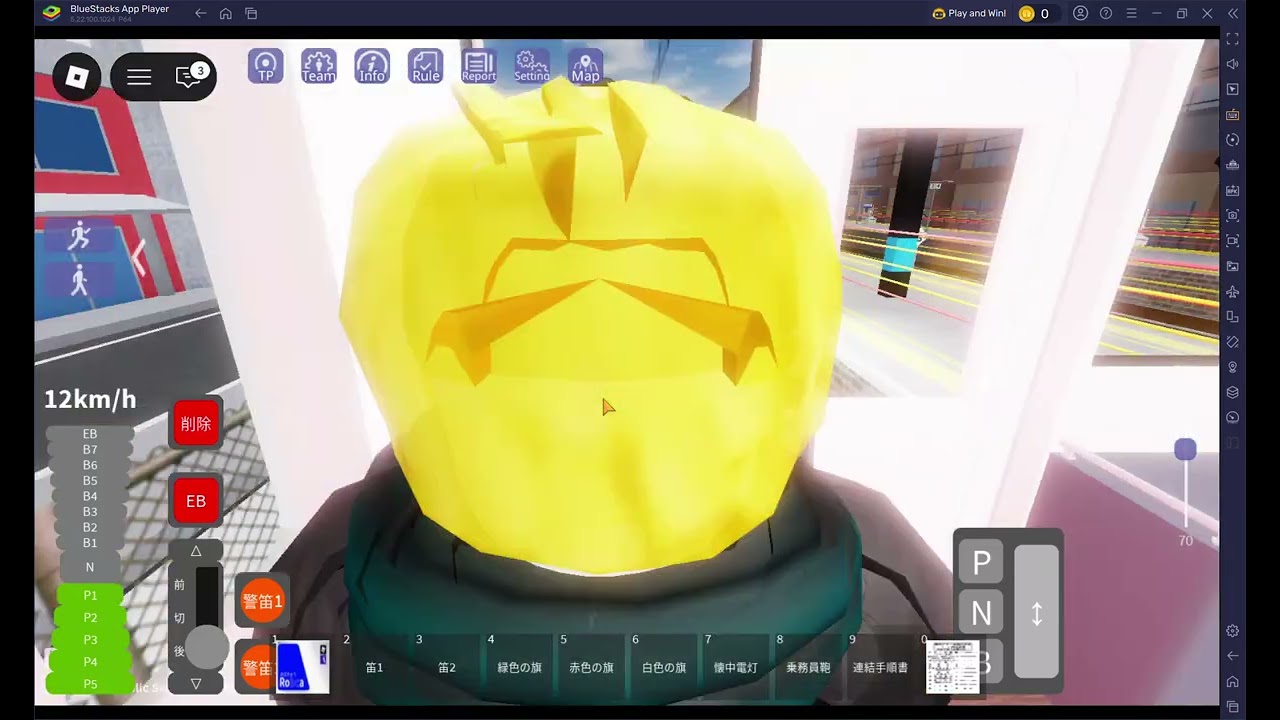Open BlueStacks settings gear in sidebar
The height and width of the screenshot is (720, 1280).
[1233, 631]
